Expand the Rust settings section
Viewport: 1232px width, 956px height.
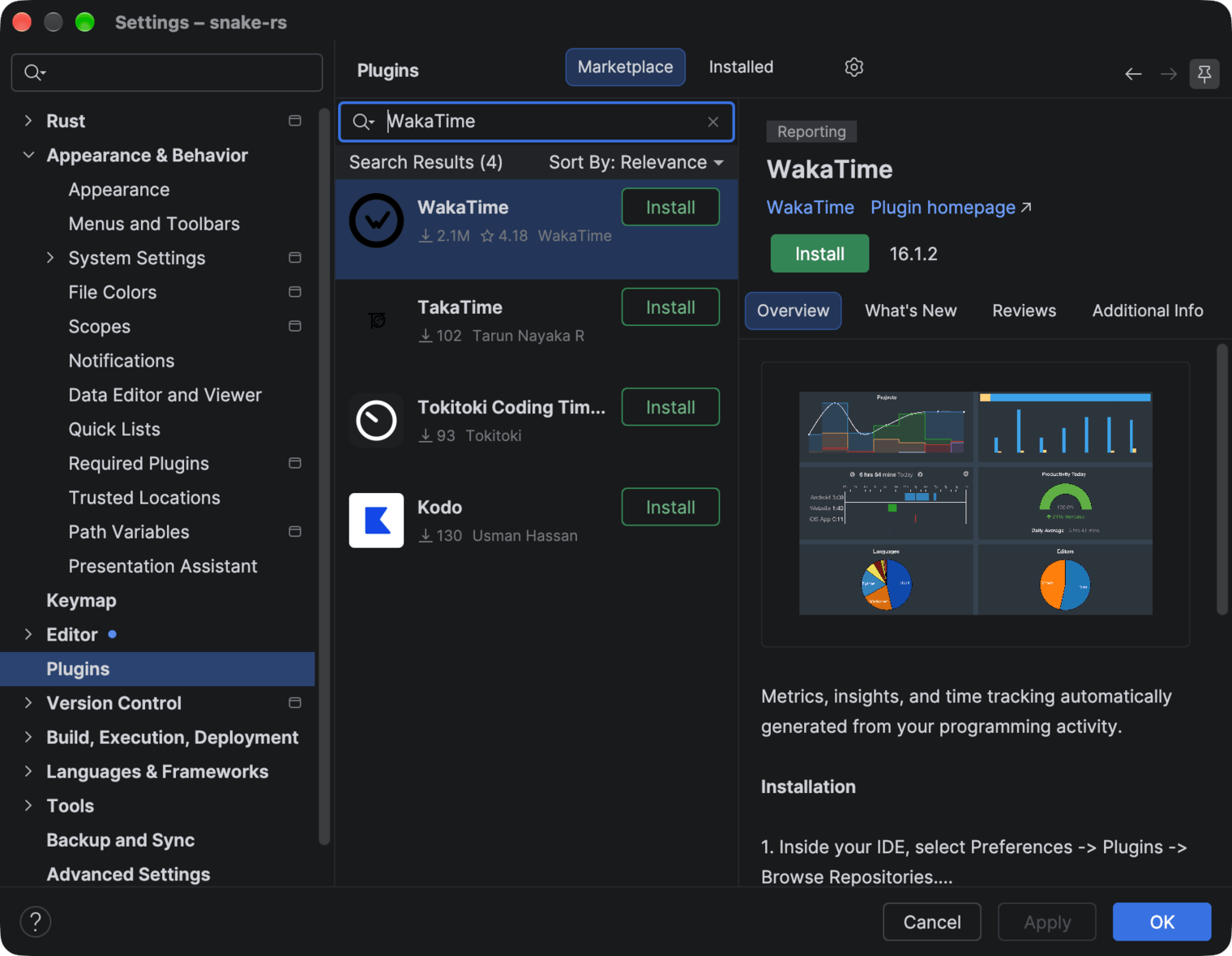point(28,121)
